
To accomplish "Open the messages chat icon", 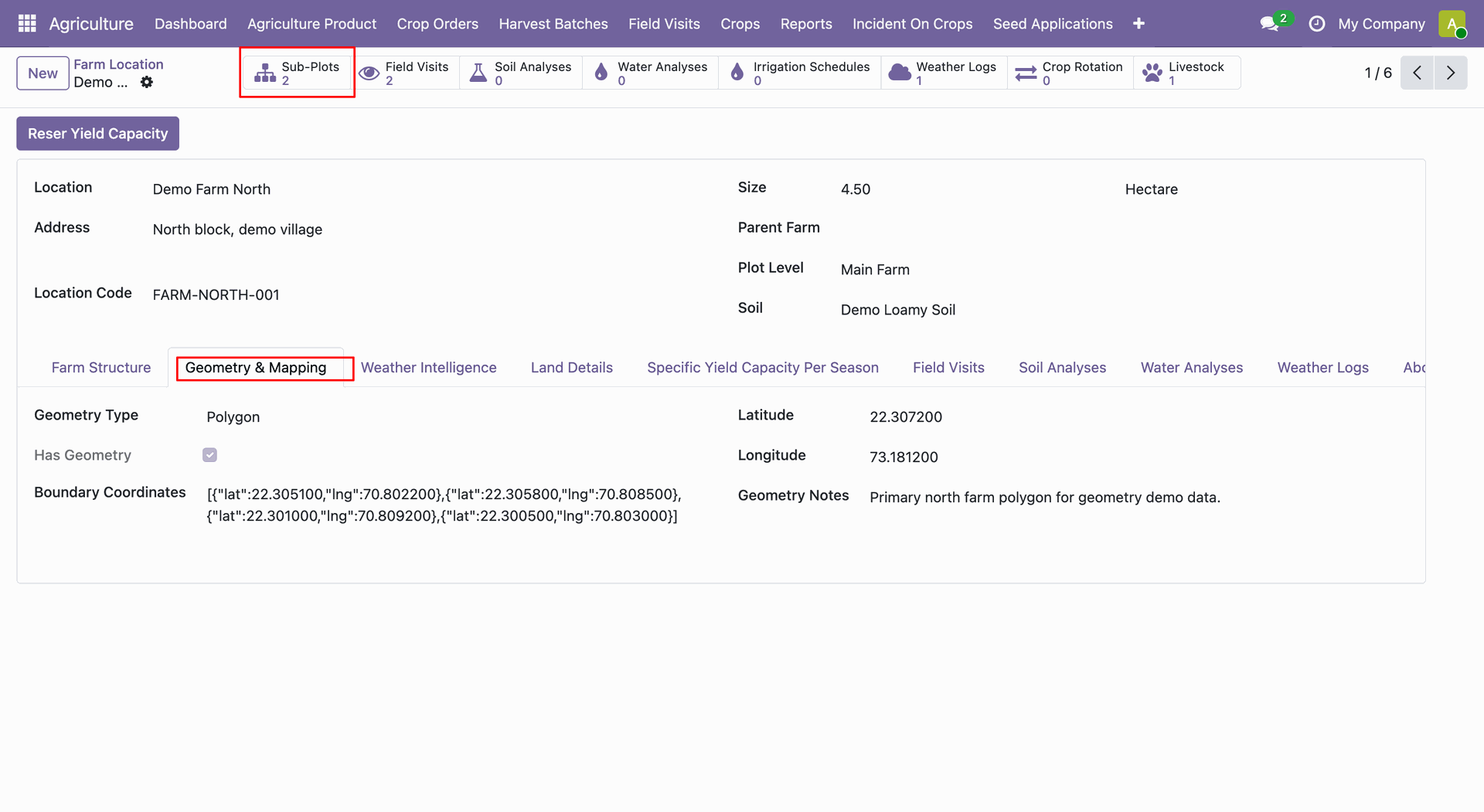I will [1269, 24].
